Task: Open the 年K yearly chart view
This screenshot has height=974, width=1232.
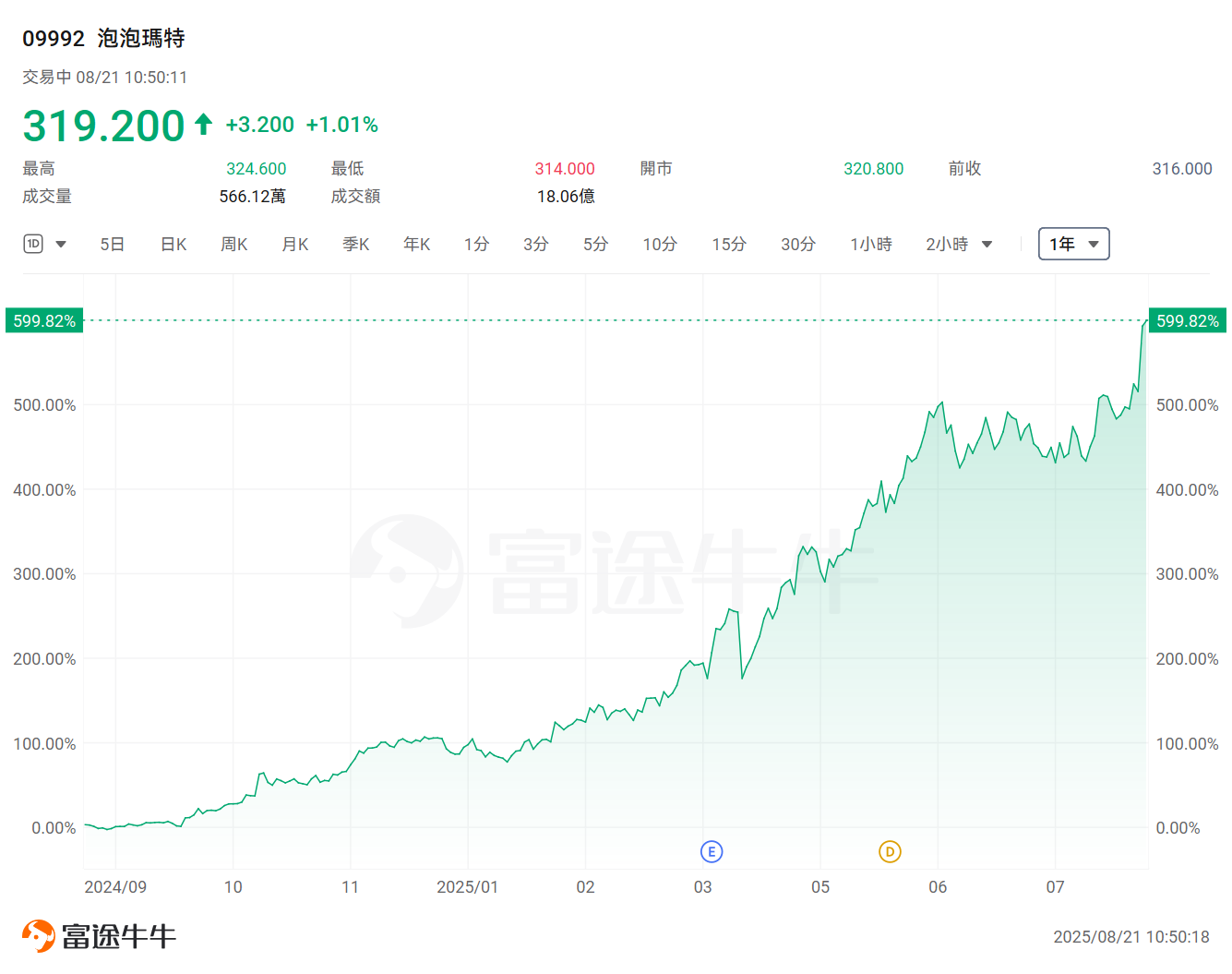Action: pyautogui.click(x=416, y=244)
